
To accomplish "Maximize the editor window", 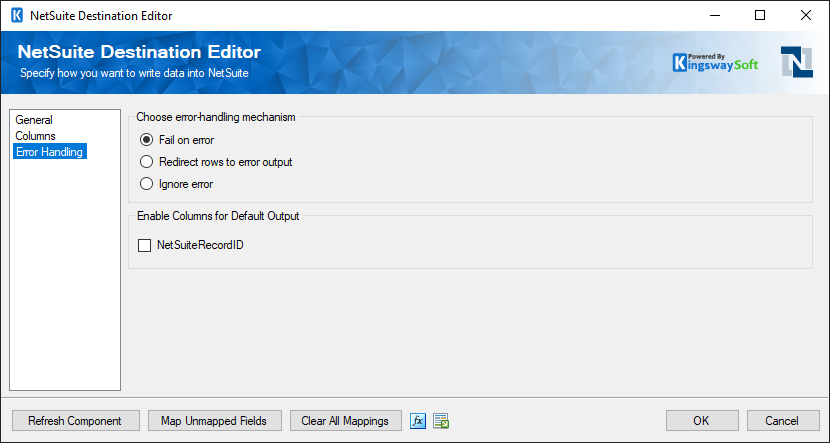I will point(760,15).
